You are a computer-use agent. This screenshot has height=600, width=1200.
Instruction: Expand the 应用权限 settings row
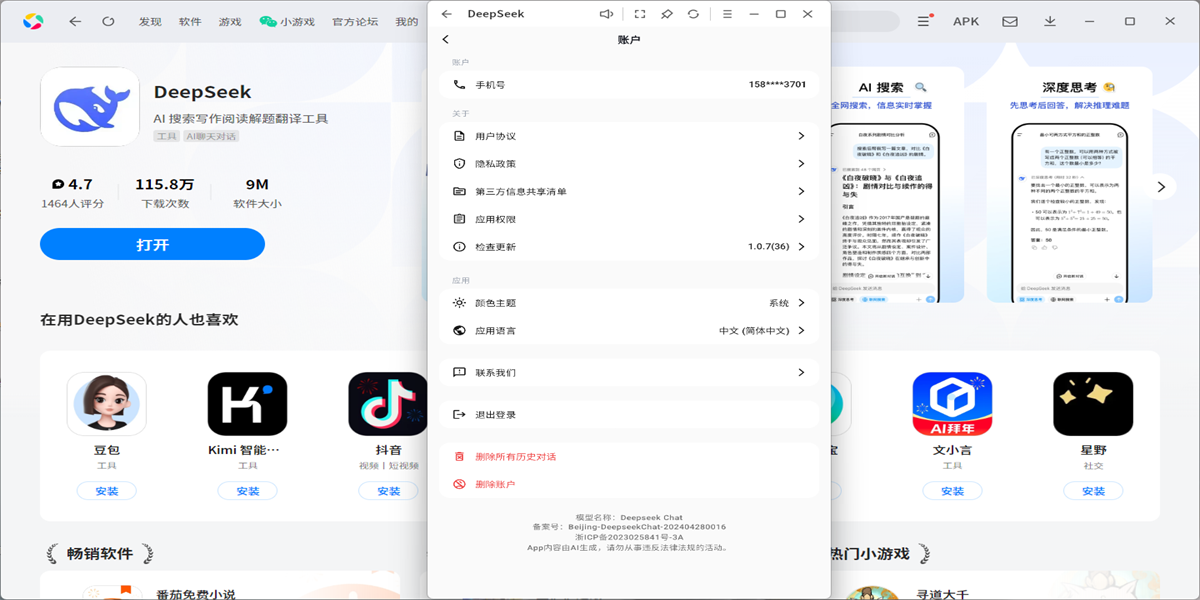628,218
